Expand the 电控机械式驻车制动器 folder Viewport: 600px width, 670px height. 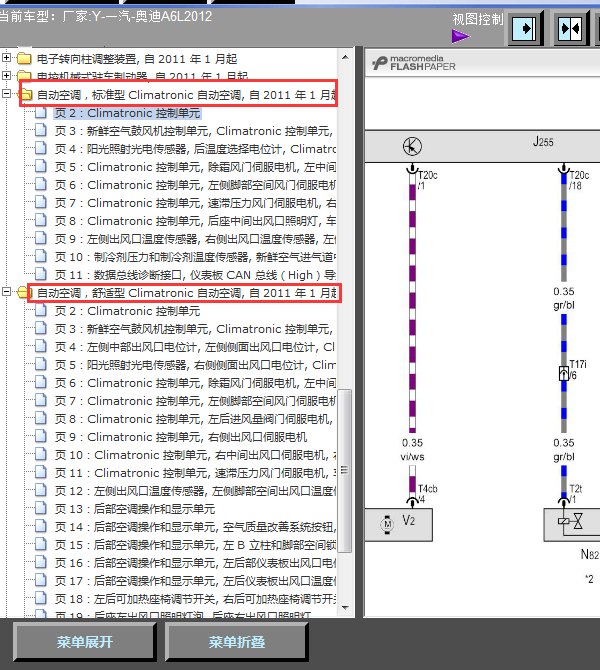tap(6, 76)
